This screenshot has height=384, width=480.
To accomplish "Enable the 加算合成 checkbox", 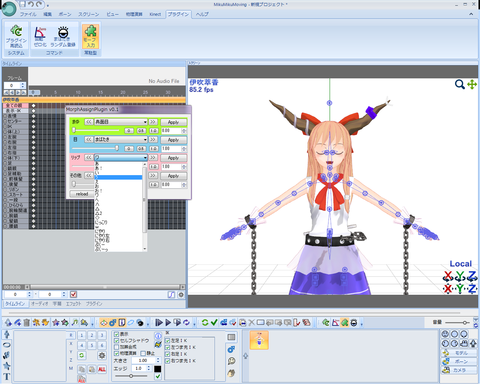I will pos(117,347).
